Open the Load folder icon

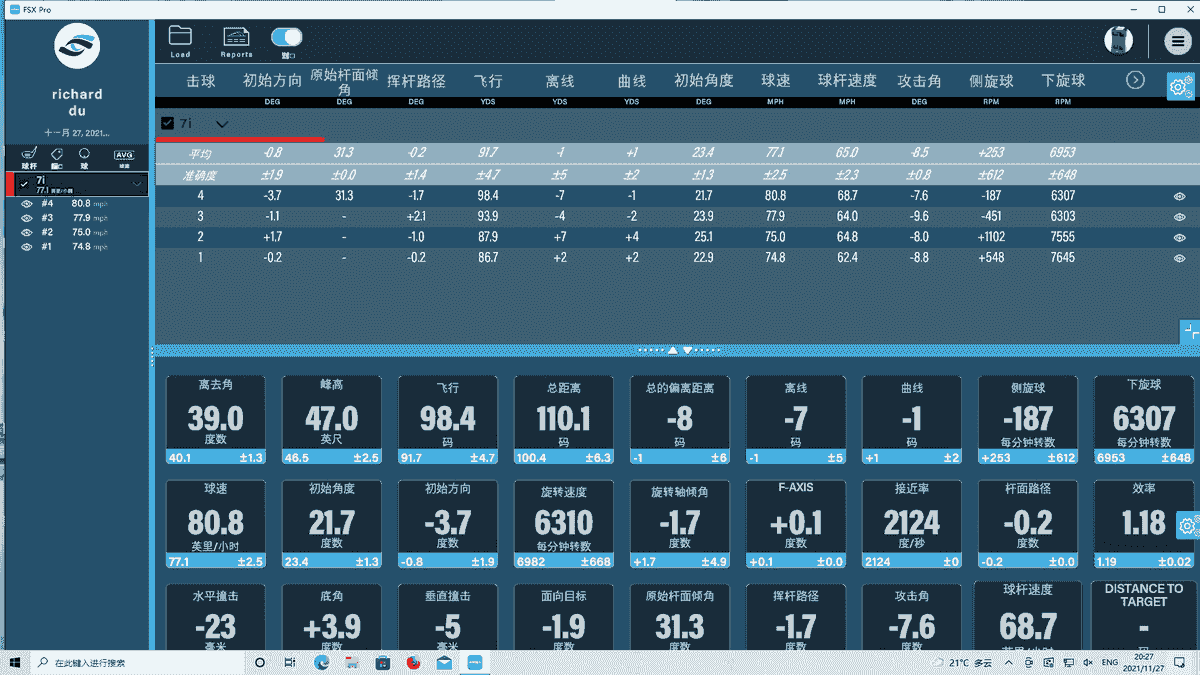[x=180, y=41]
